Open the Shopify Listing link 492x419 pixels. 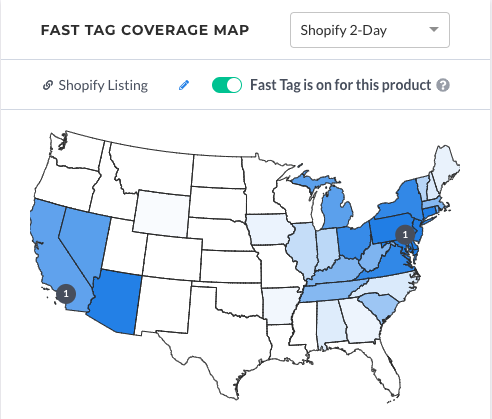pos(103,85)
